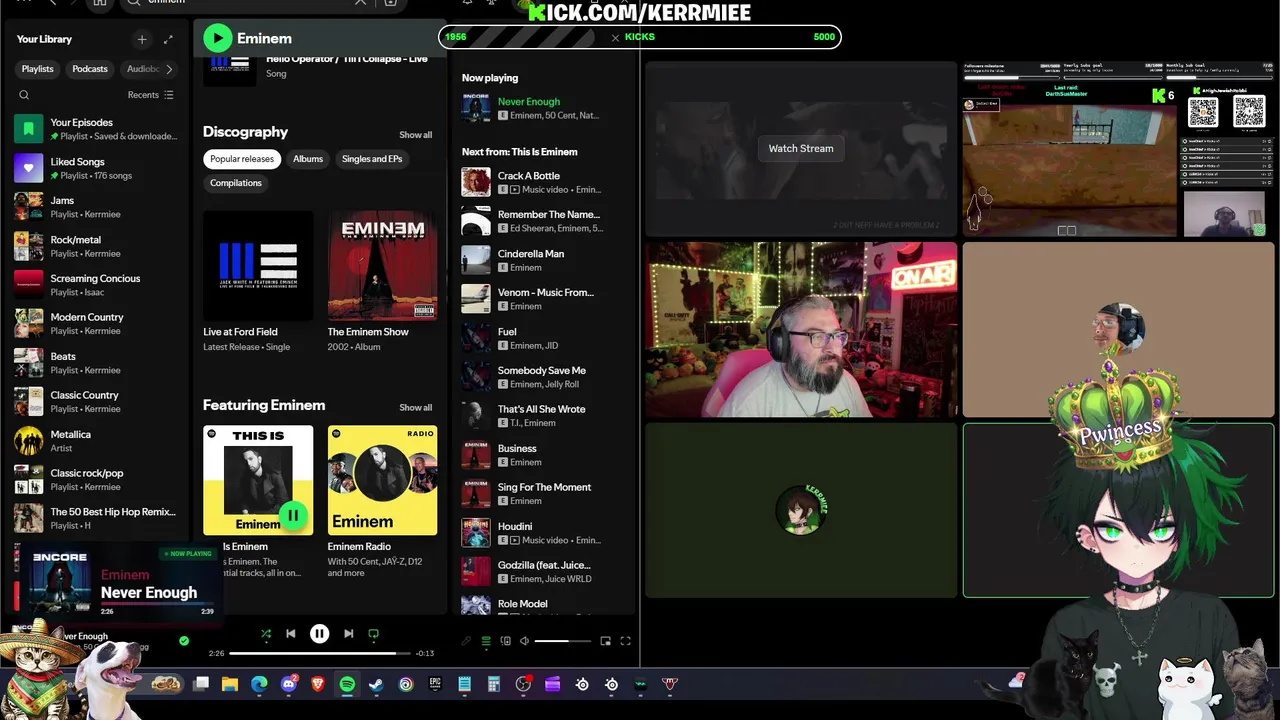Click Watch Stream in the Discord call
1280x720 pixels.
point(801,148)
